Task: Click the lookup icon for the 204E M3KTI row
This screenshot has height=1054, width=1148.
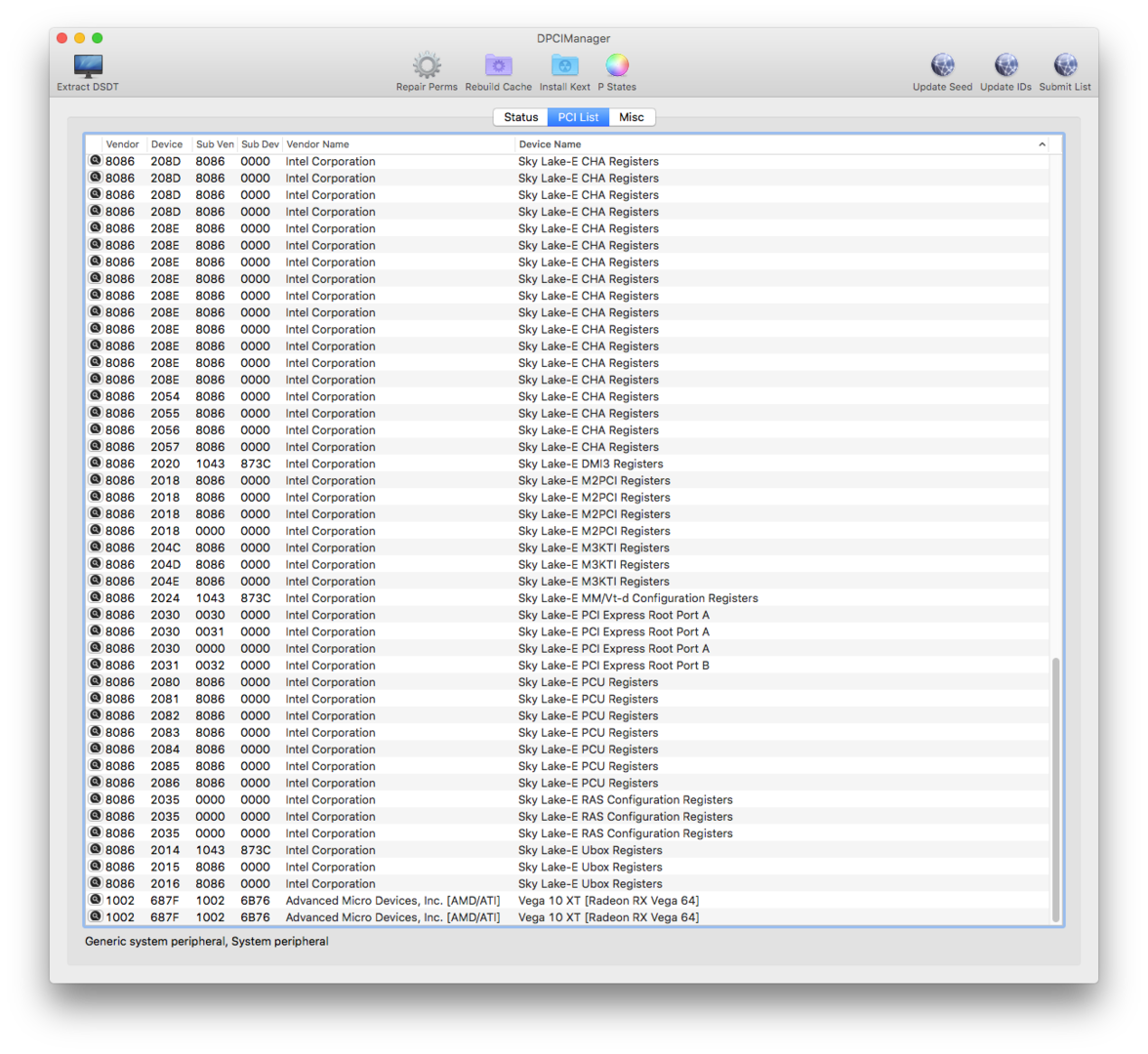Action: pos(96,582)
